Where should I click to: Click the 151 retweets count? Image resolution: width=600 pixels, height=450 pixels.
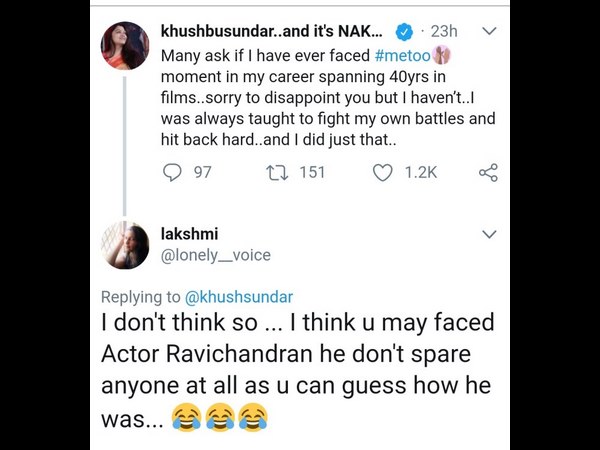click(312, 172)
